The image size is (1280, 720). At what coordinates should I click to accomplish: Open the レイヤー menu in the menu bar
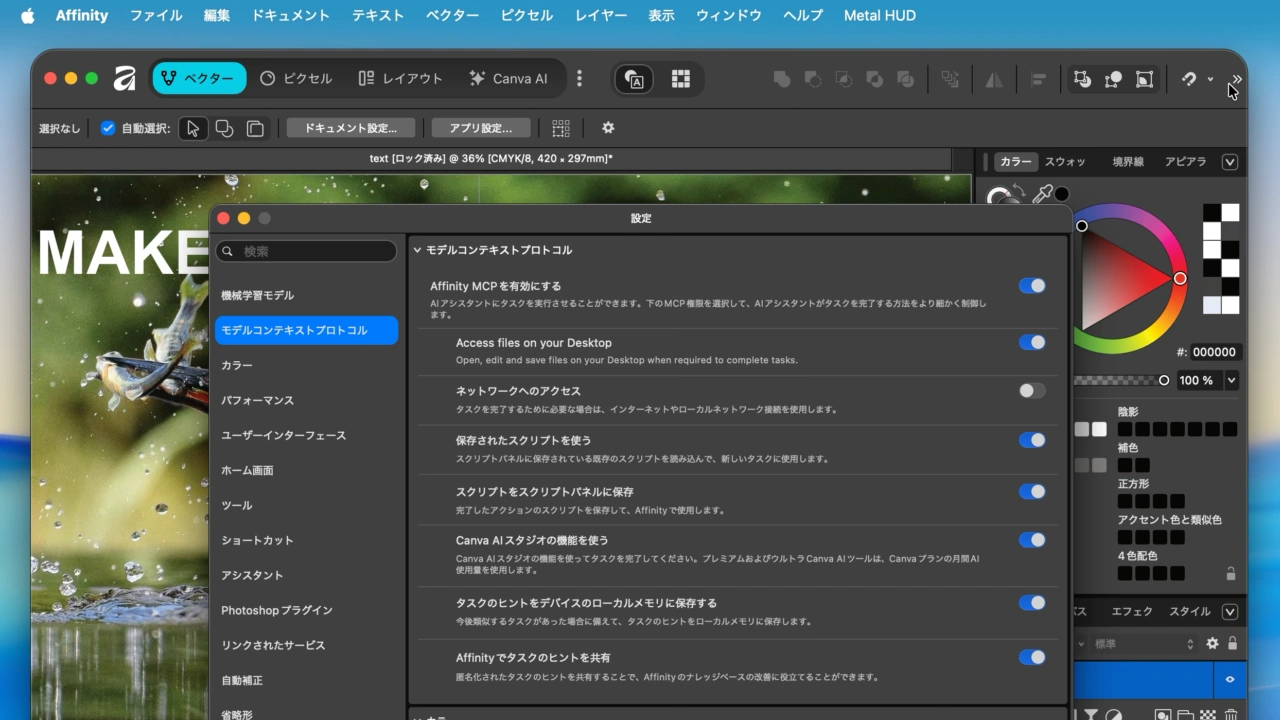pyautogui.click(x=601, y=16)
